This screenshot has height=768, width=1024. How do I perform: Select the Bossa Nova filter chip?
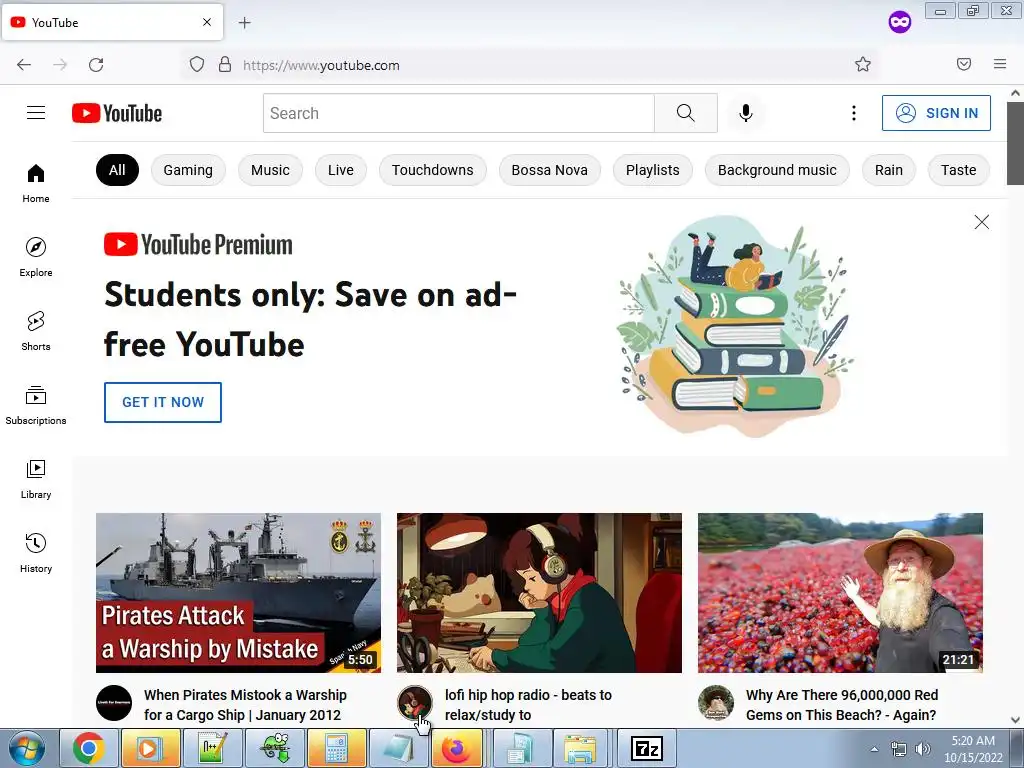click(x=549, y=170)
